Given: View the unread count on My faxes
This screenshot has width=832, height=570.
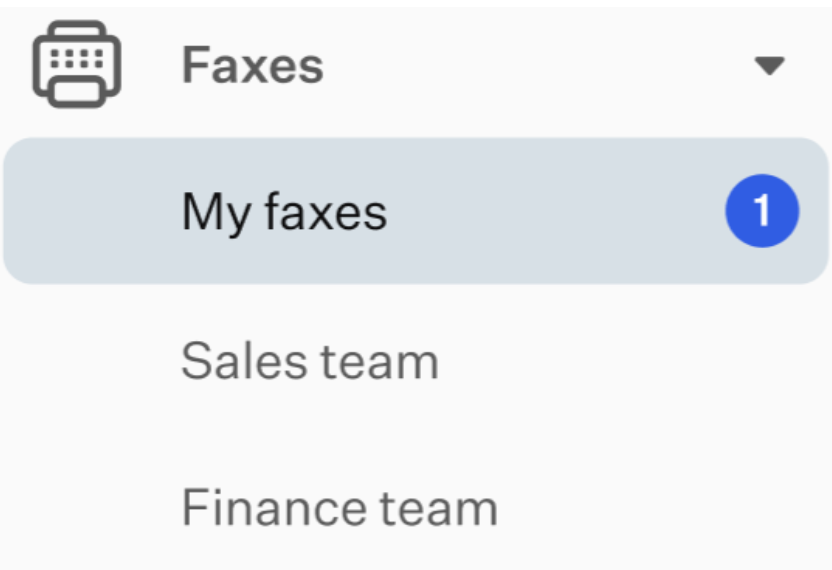Looking at the screenshot, I should click(x=762, y=211).
